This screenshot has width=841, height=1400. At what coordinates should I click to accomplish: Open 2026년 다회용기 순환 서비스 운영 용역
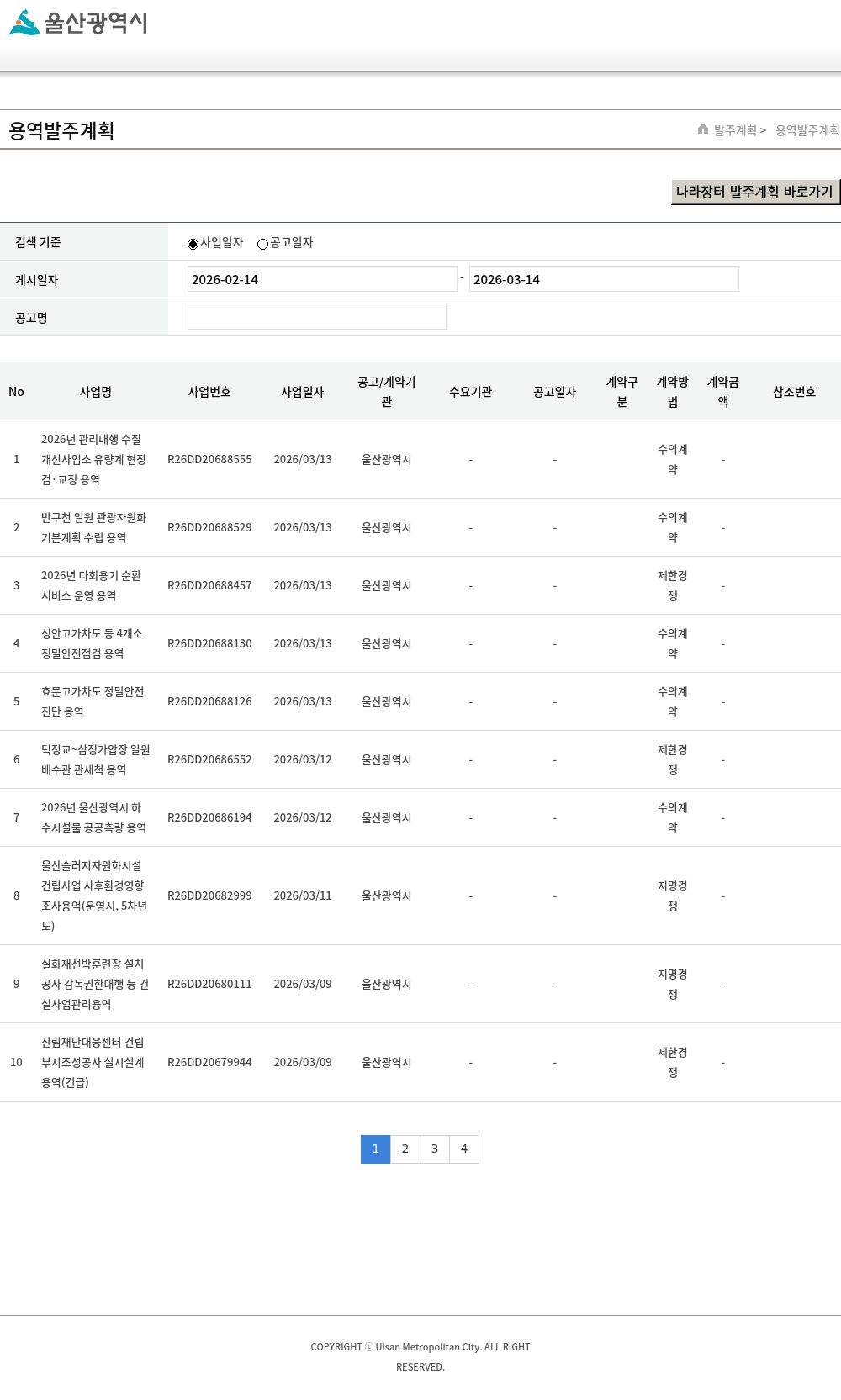91,585
